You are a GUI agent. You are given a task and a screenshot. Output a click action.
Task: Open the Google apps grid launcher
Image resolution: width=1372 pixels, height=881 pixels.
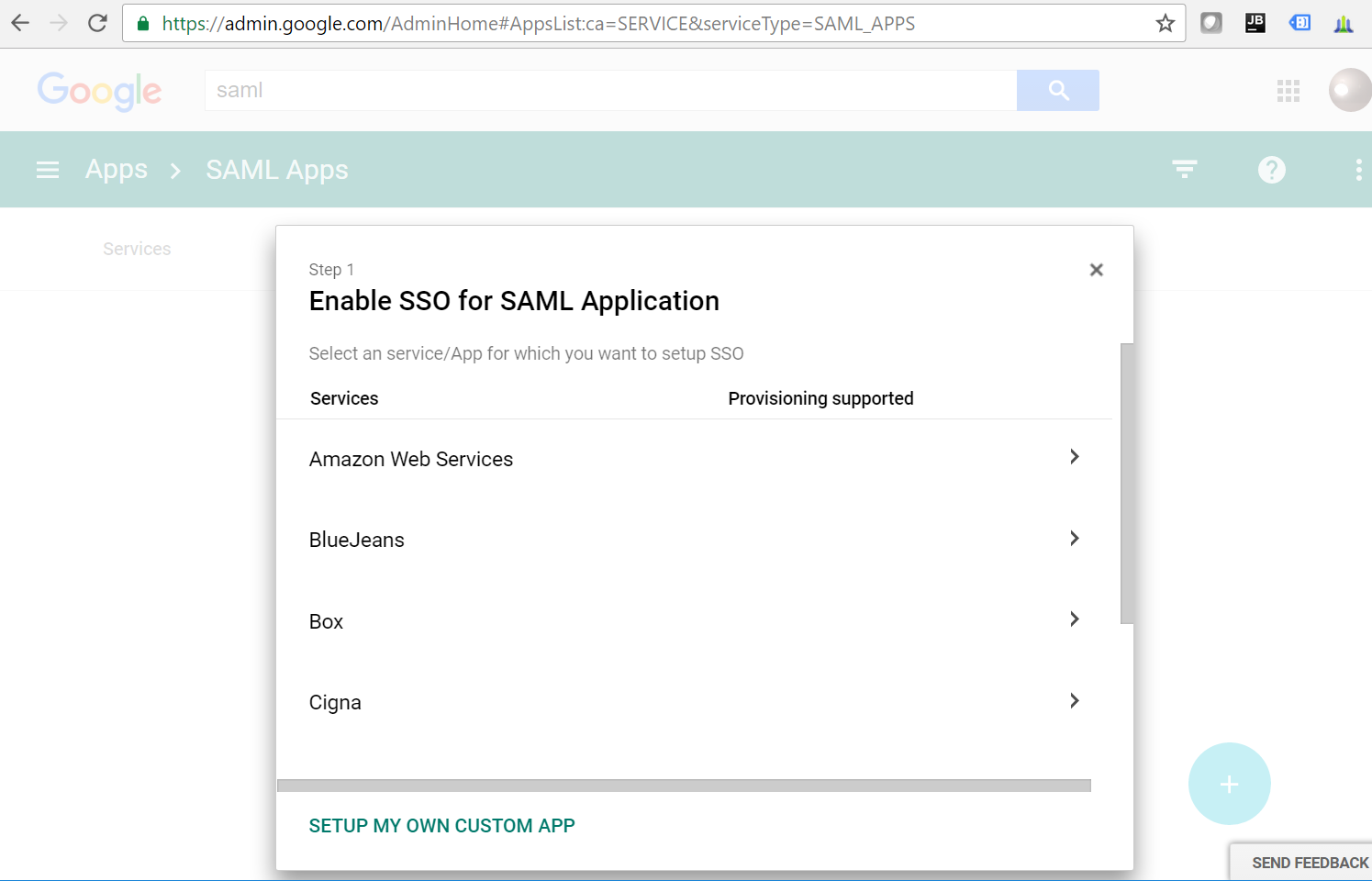click(x=1288, y=90)
